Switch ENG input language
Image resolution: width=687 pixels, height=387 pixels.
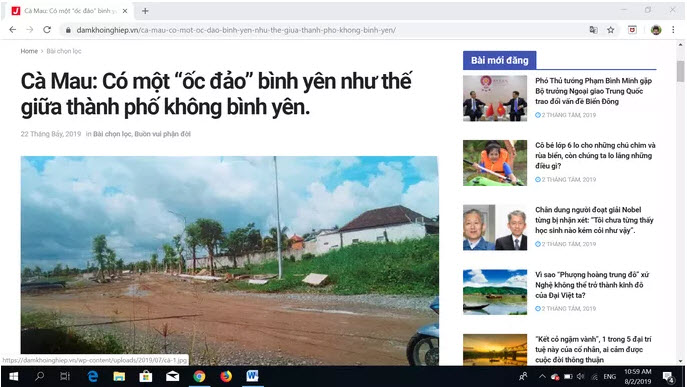[609, 376]
